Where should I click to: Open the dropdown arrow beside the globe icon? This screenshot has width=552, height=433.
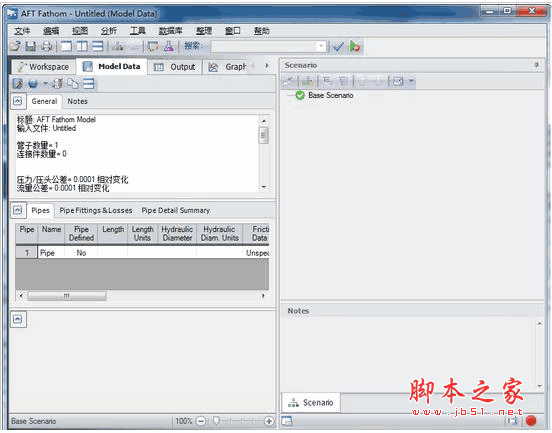[45, 84]
